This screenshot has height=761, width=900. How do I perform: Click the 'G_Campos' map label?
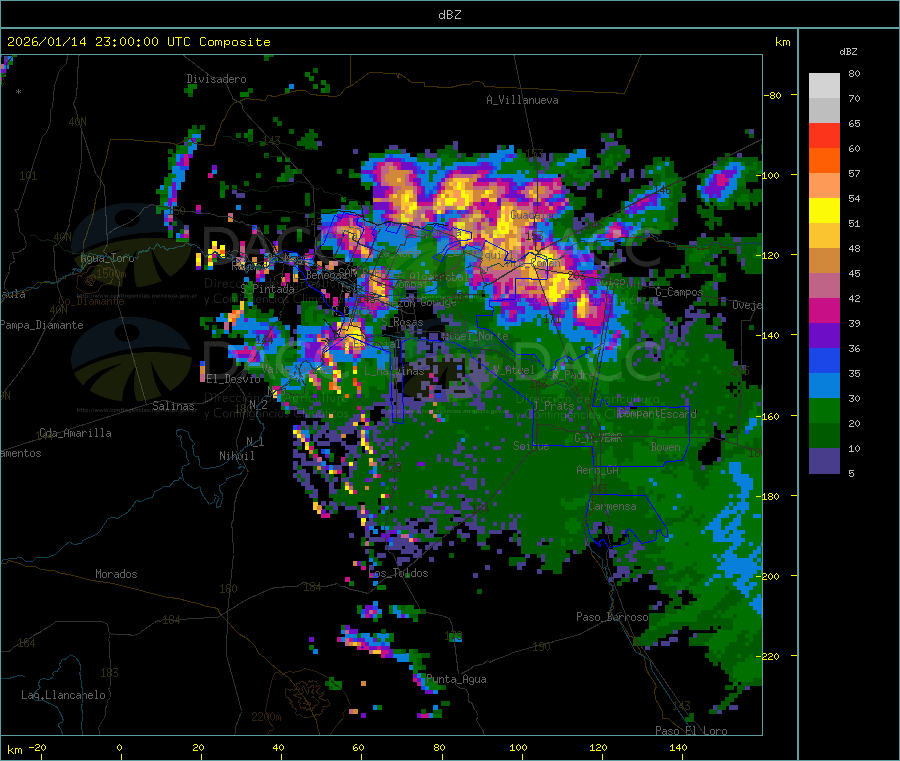pyautogui.click(x=679, y=292)
